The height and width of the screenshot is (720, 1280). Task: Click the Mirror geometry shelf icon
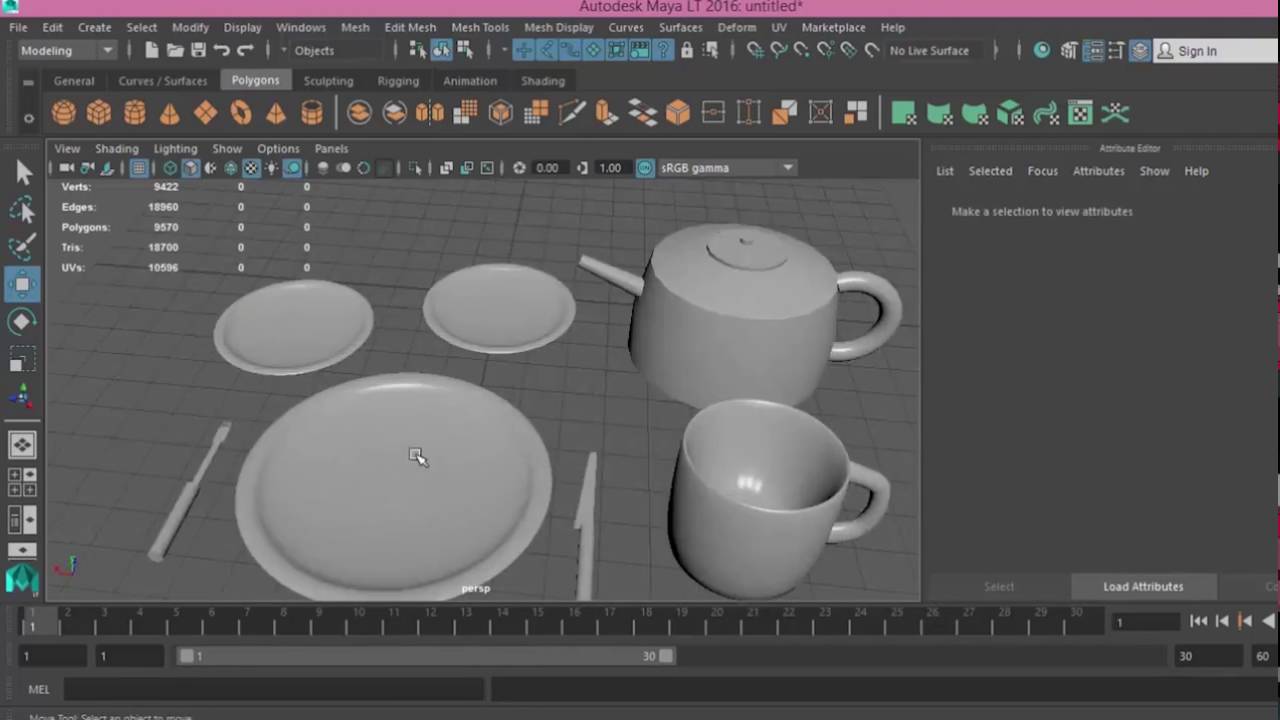point(430,113)
